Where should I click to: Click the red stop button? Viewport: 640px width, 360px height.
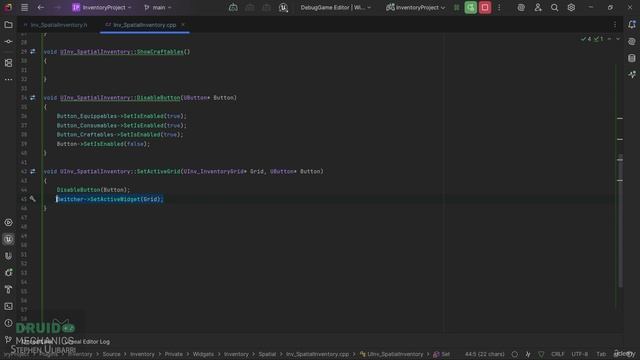tap(485, 7)
